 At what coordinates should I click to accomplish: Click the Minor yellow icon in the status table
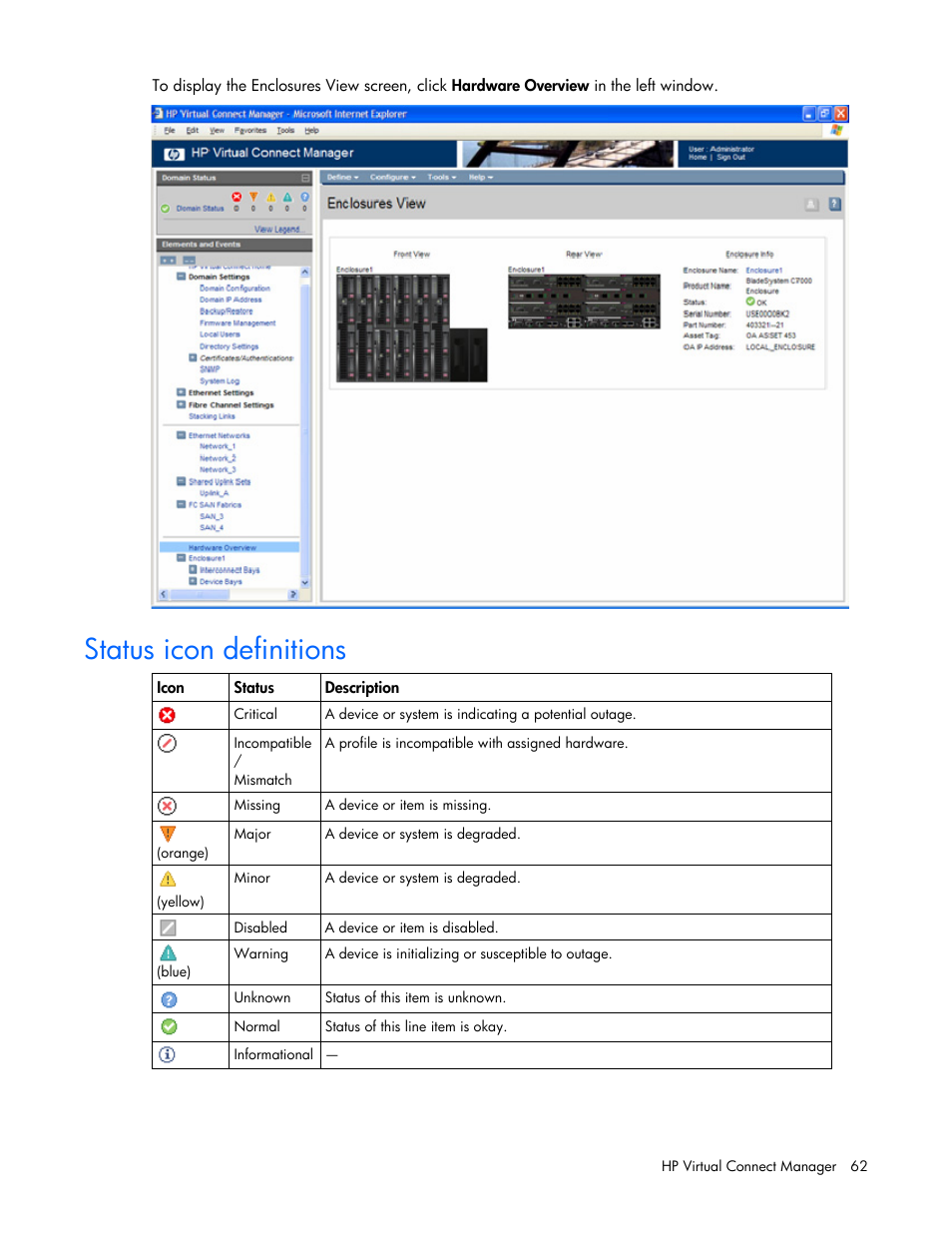(x=168, y=879)
